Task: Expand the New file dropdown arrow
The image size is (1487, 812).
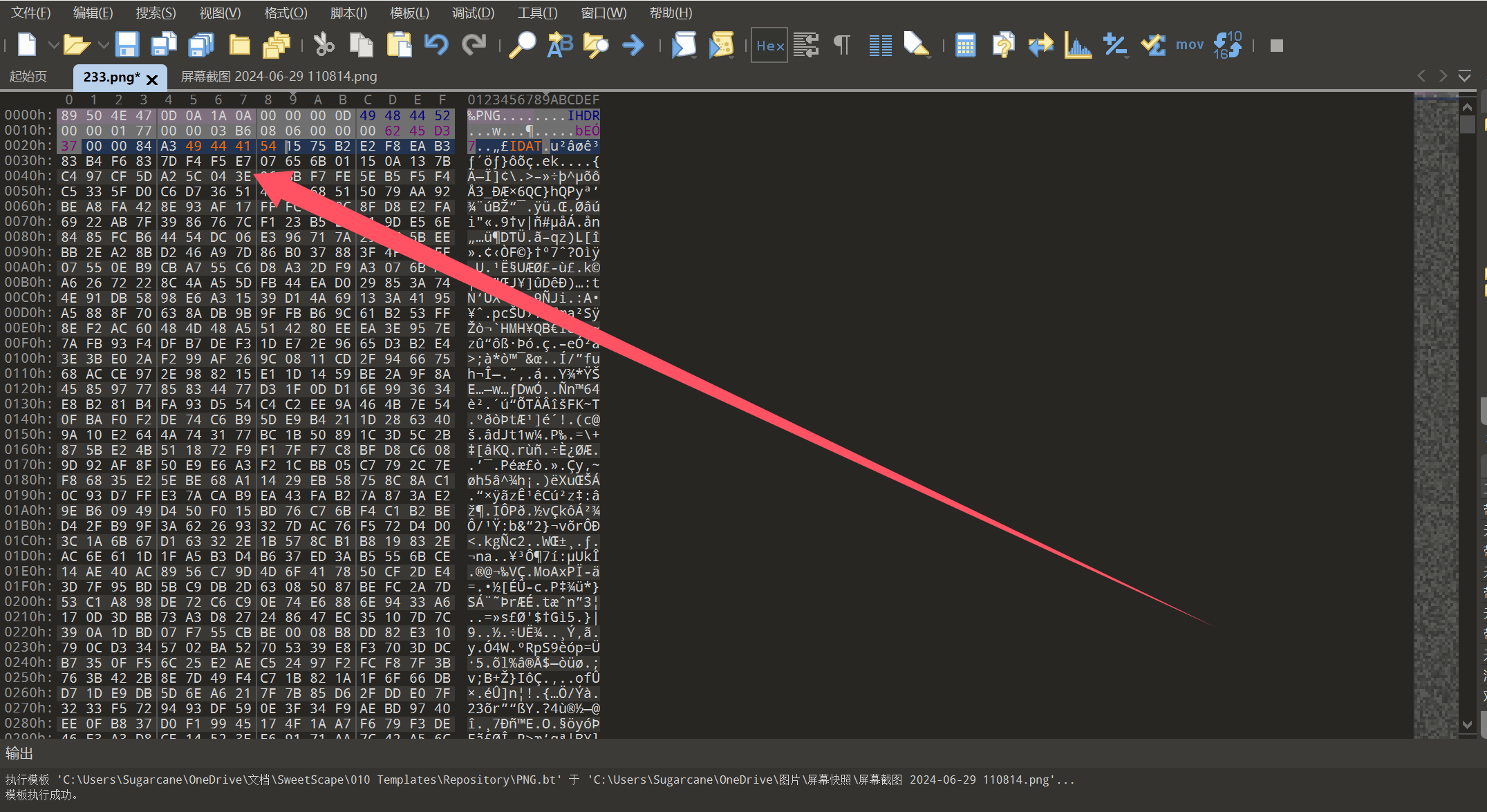Action: click(x=53, y=45)
